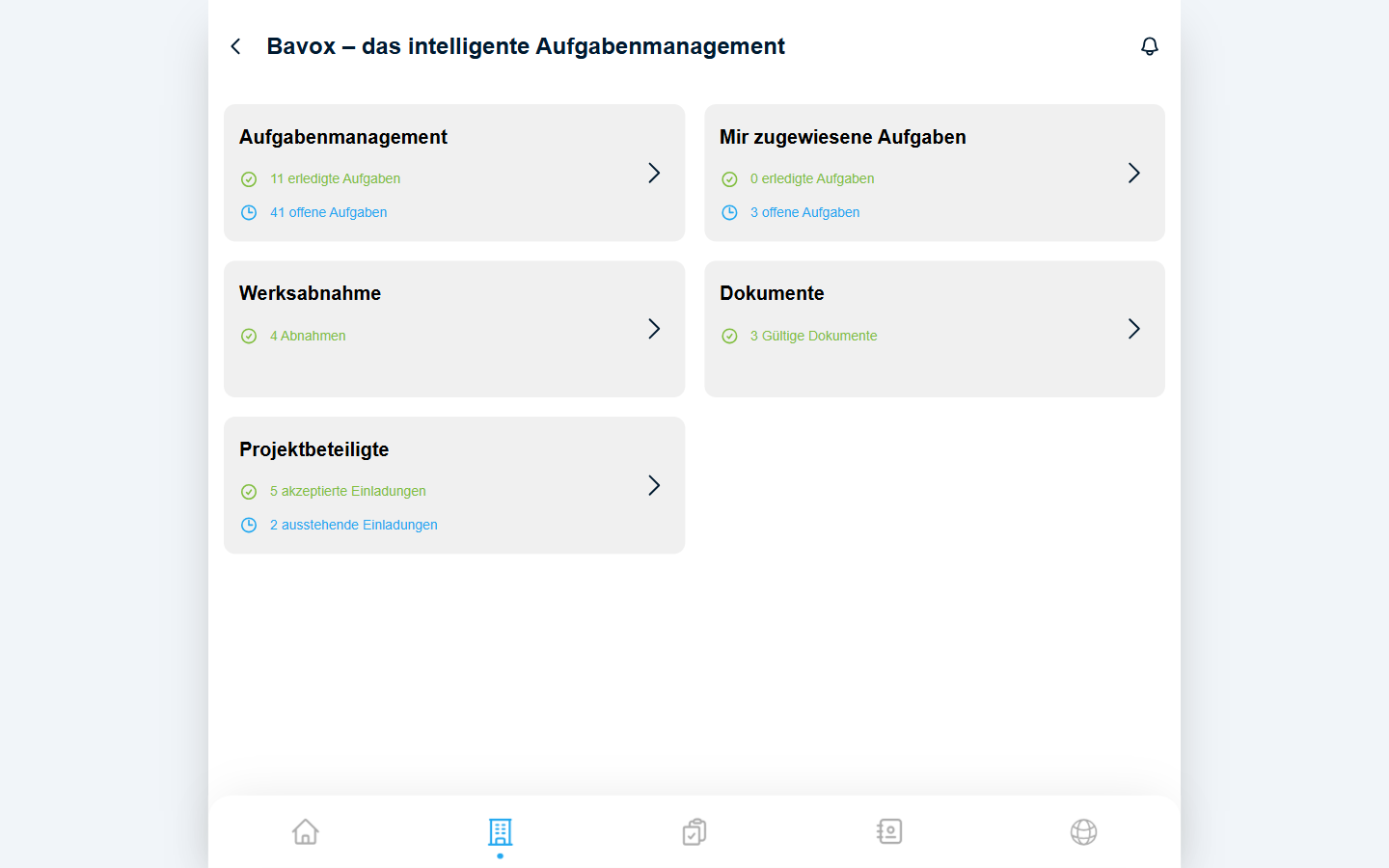Open the Dokumente card title
This screenshot has height=868, width=1389.
(x=772, y=293)
